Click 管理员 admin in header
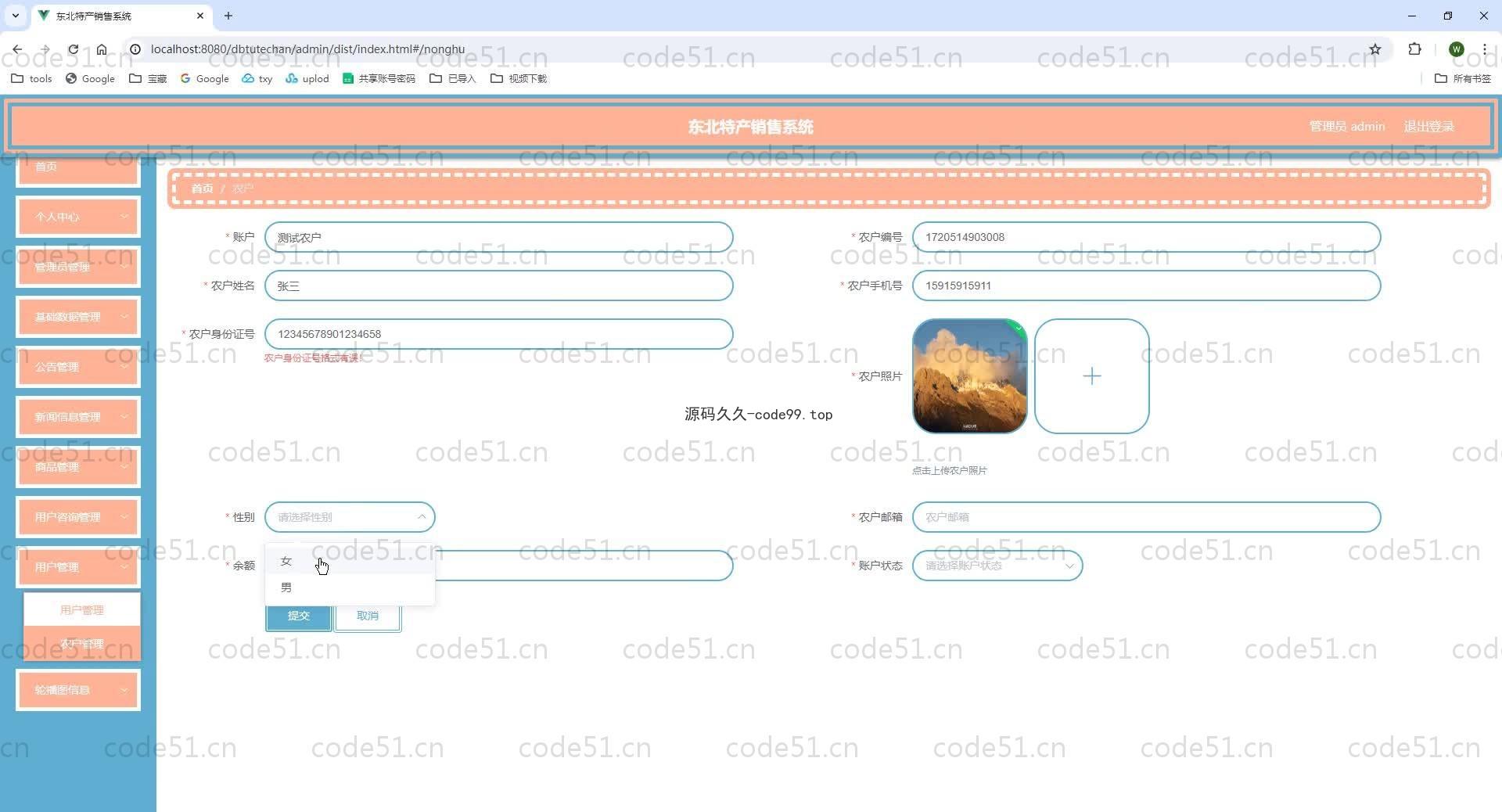This screenshot has width=1502, height=812. coord(1347,127)
